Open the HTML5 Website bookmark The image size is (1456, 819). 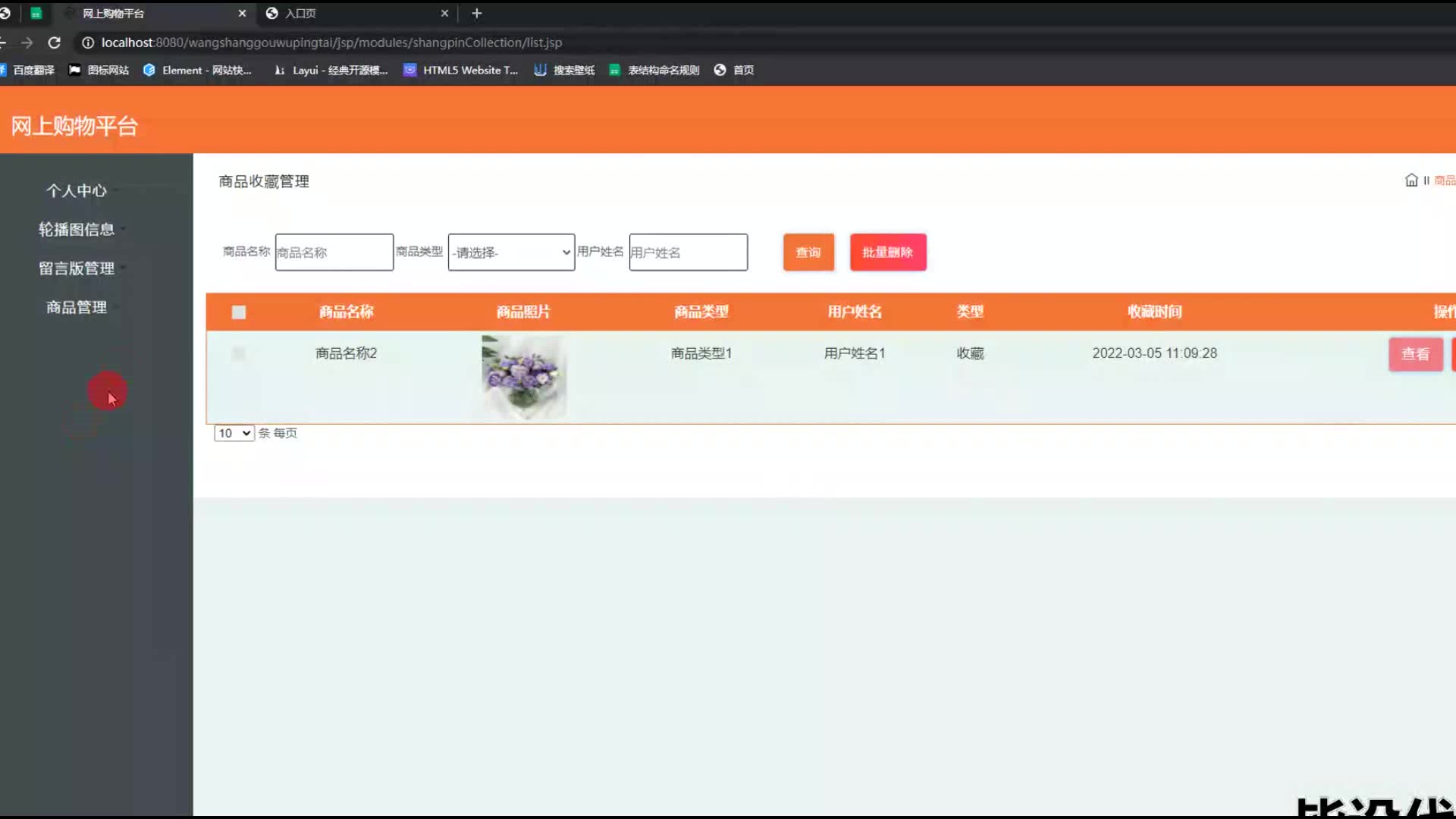pyautogui.click(x=461, y=70)
